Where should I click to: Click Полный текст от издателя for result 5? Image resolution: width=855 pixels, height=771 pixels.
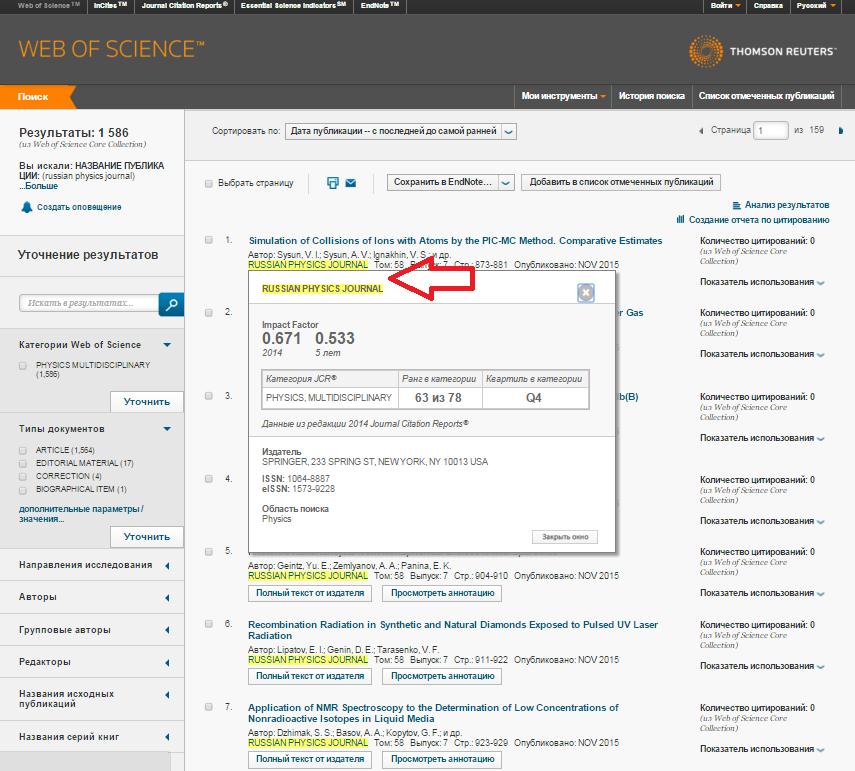click(310, 593)
